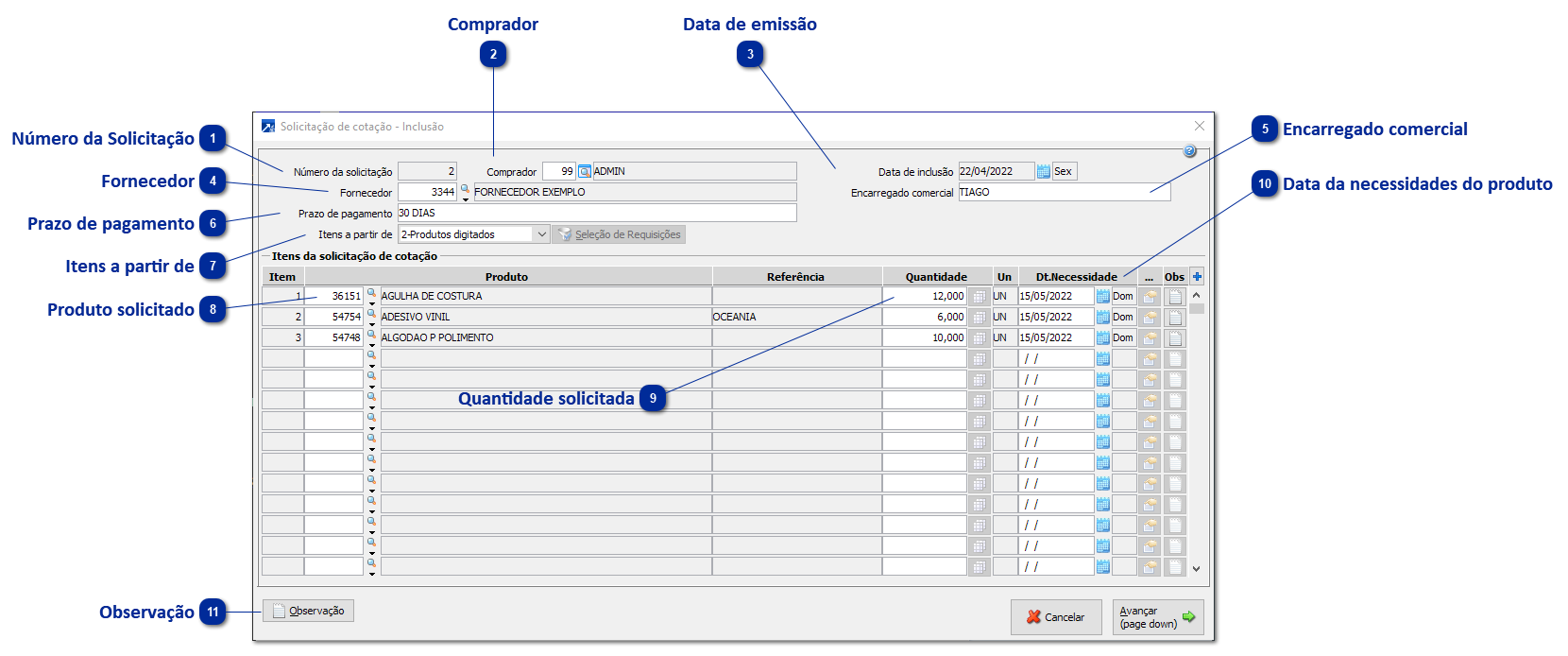Click ADMIN buyer name text
This screenshot has width=1568, height=656.
[609, 171]
